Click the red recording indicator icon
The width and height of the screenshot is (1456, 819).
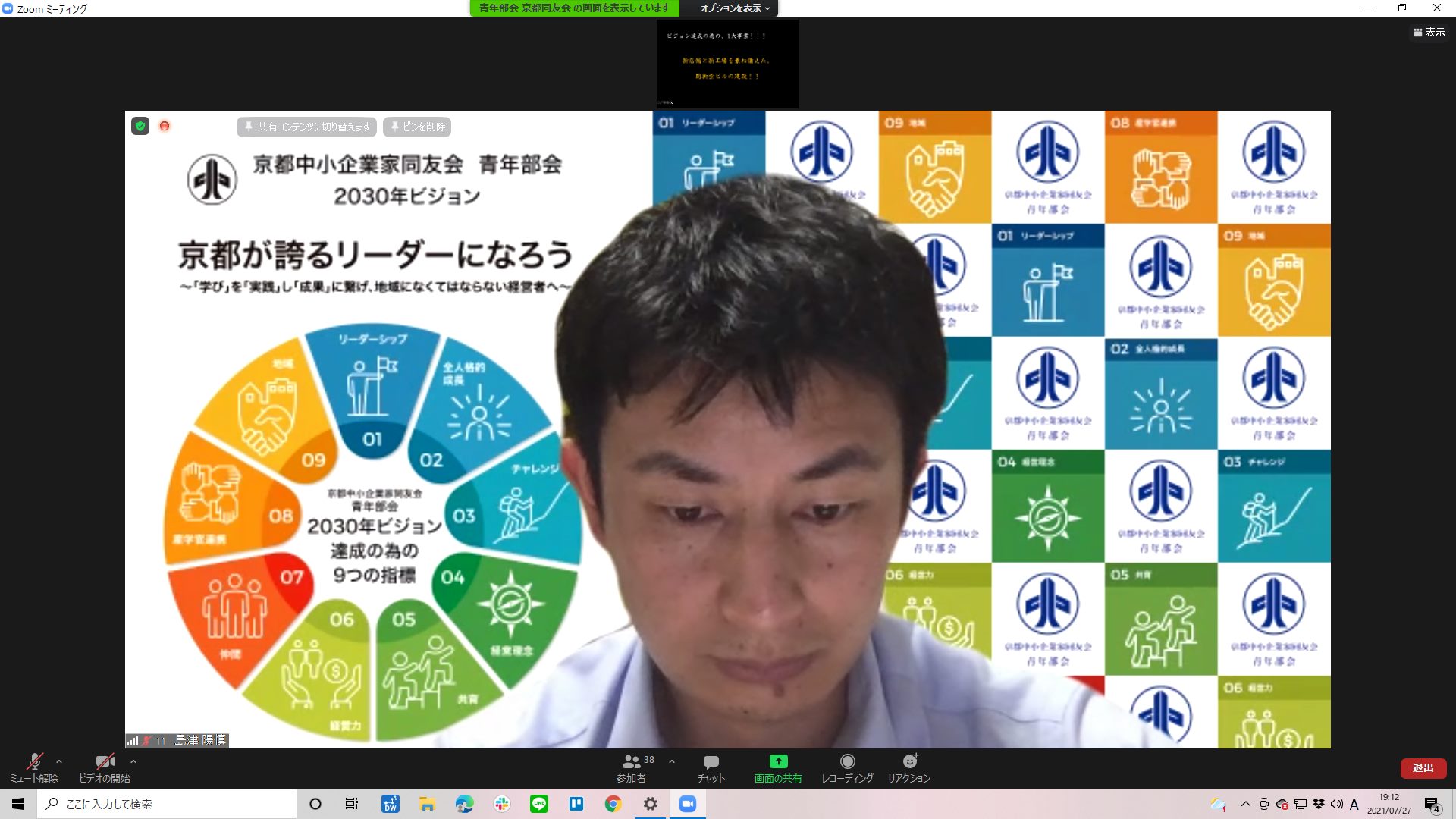[x=165, y=126]
